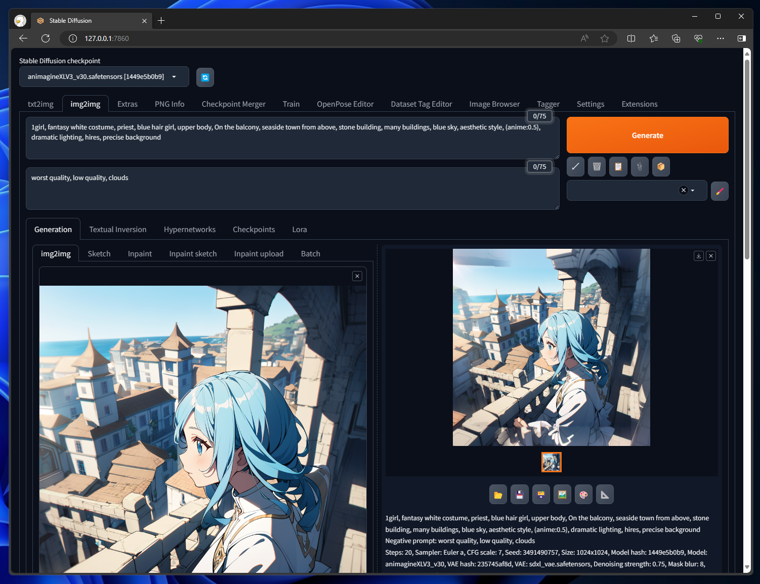Open the Settings tab

point(590,104)
